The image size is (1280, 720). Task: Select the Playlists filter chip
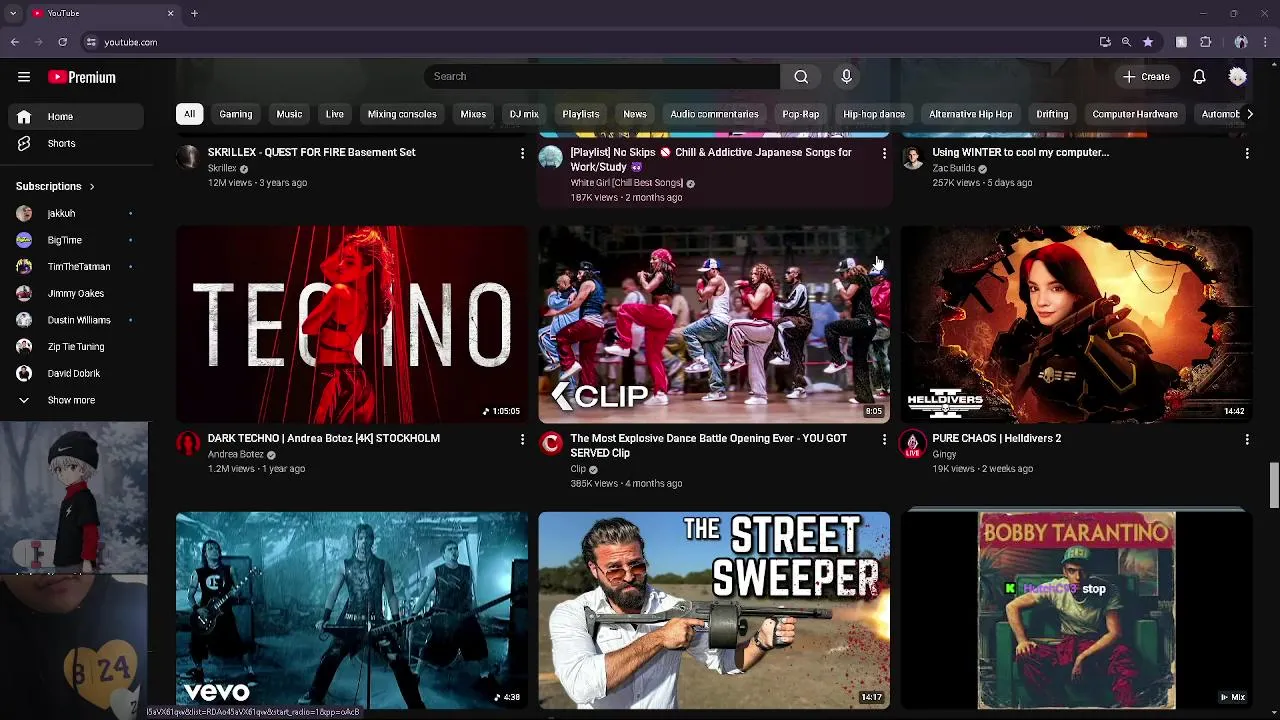pos(581,114)
